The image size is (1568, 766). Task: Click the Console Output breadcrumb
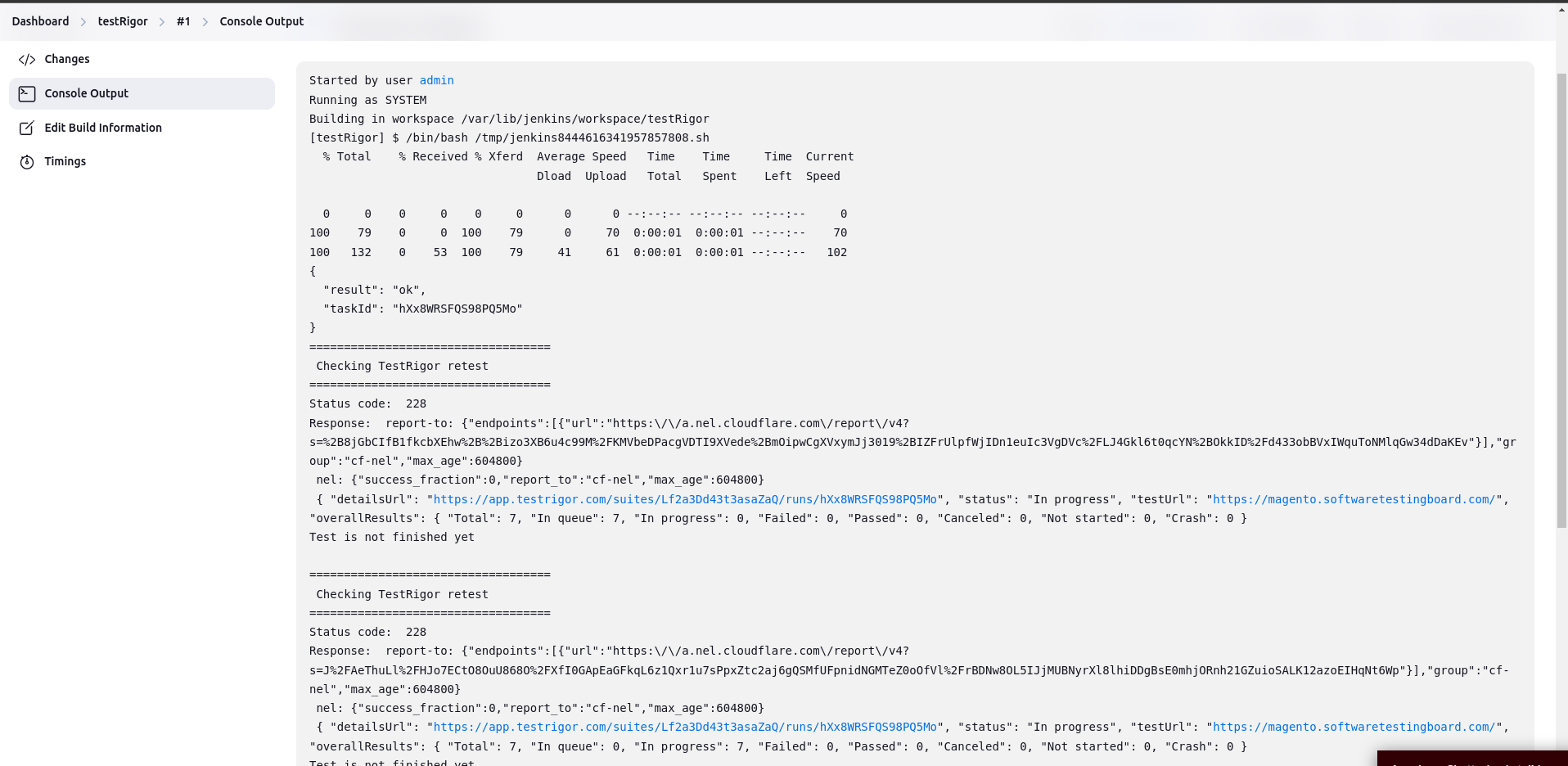point(261,21)
